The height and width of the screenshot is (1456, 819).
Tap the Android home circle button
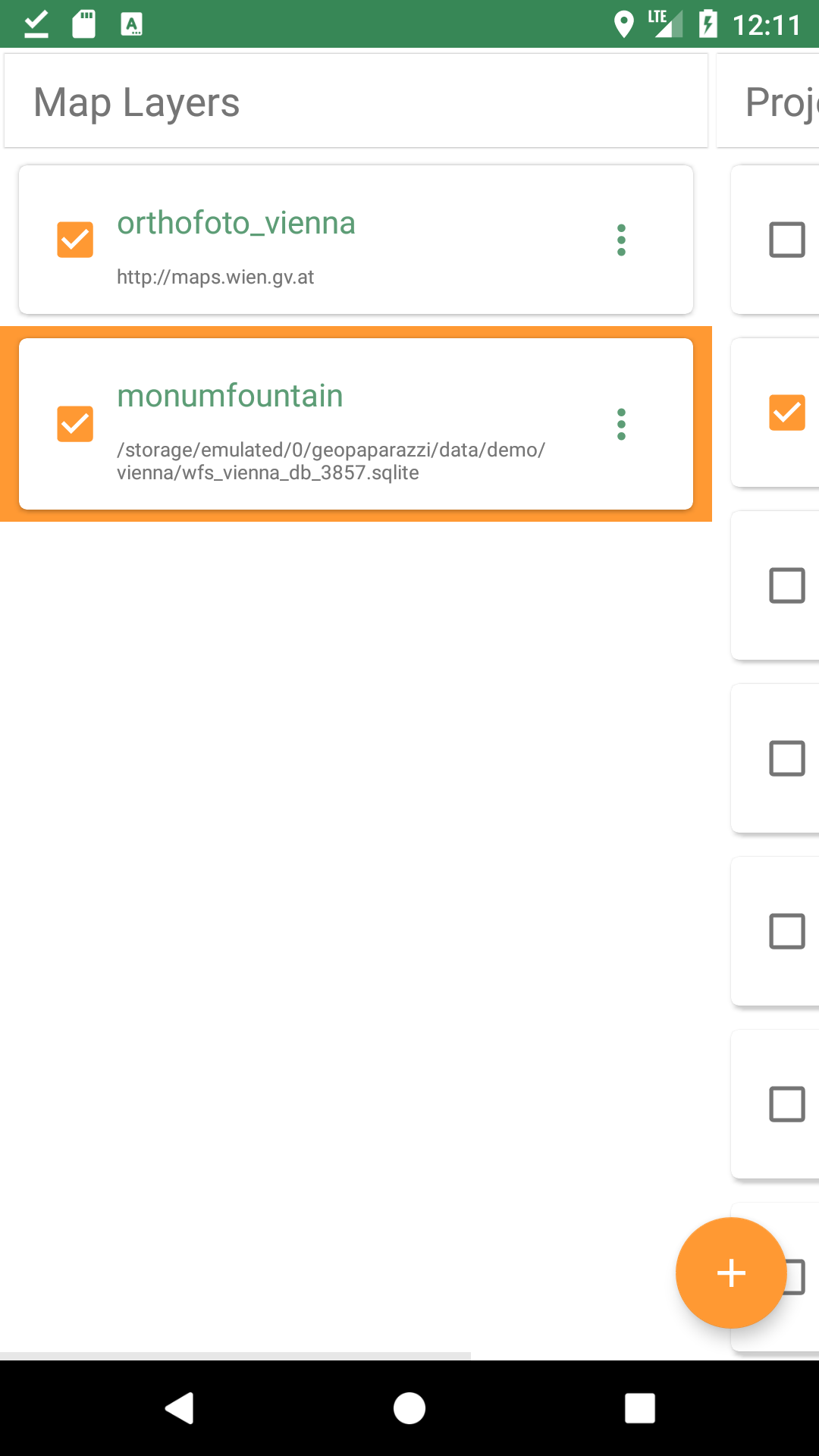tap(409, 1408)
